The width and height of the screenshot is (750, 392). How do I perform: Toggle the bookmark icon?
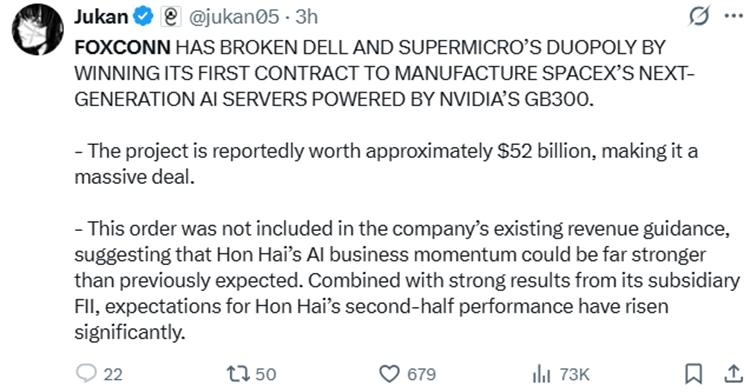pos(694,374)
